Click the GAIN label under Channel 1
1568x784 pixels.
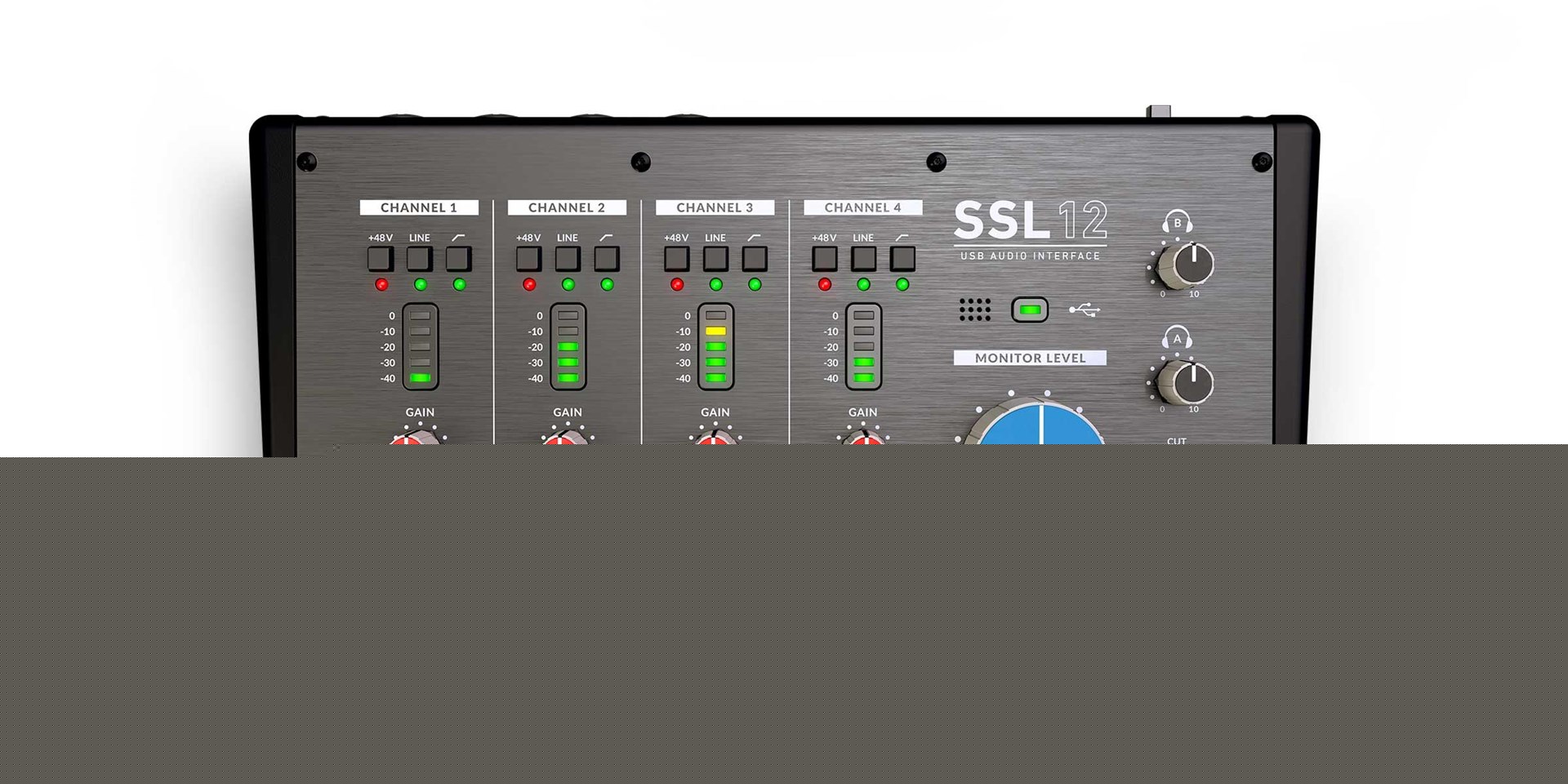click(x=420, y=412)
